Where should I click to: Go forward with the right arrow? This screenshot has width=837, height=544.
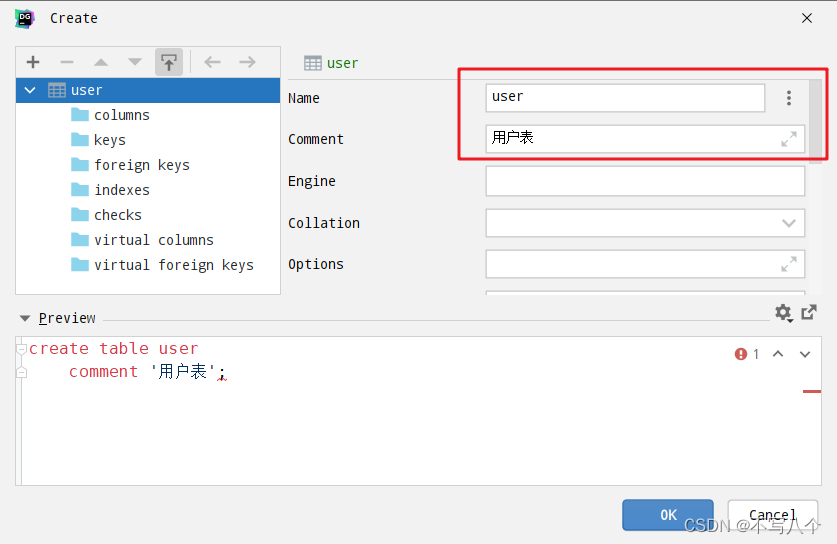pyautogui.click(x=247, y=62)
